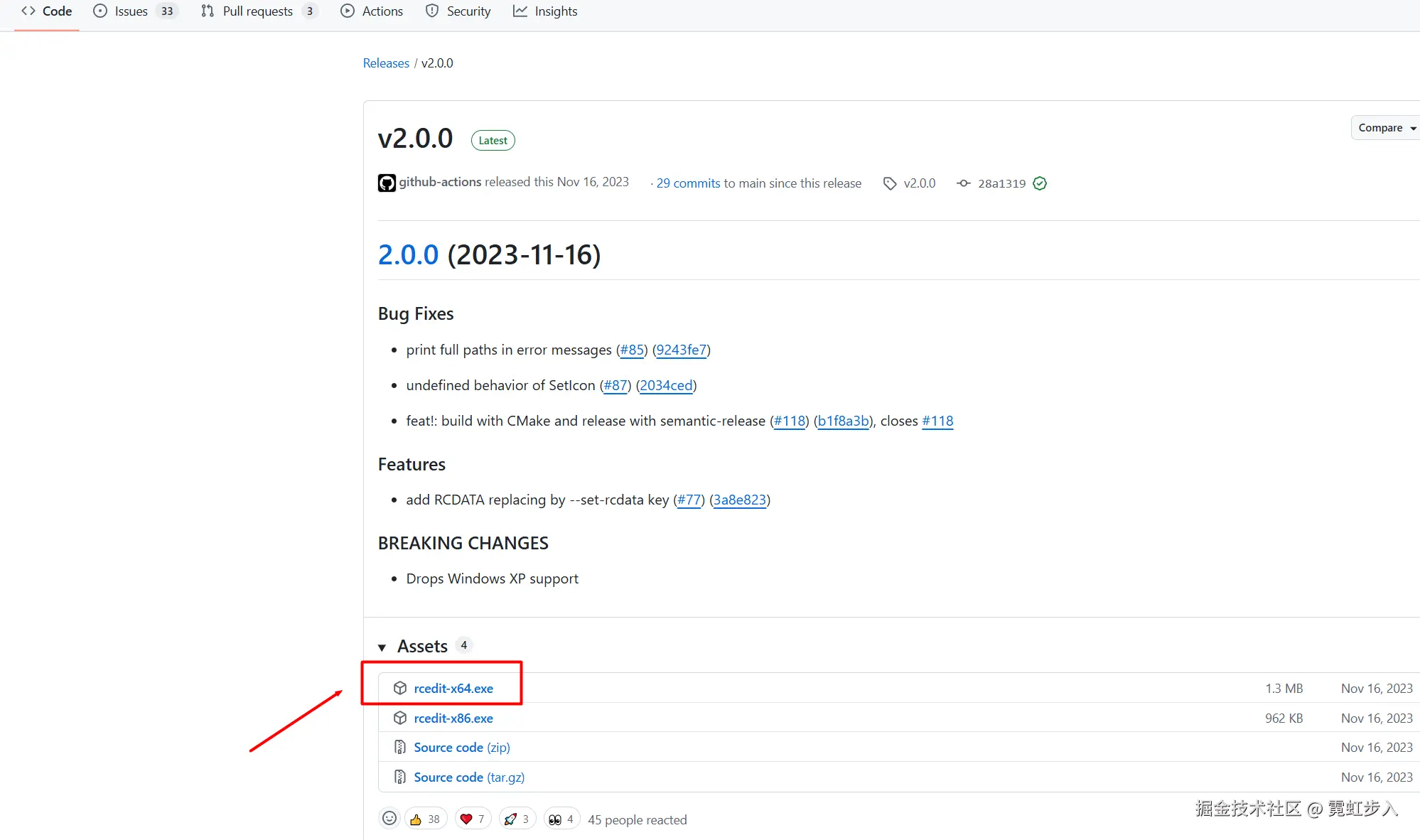The height and width of the screenshot is (840, 1420).
Task: Open the Insights tab
Action: [x=545, y=11]
